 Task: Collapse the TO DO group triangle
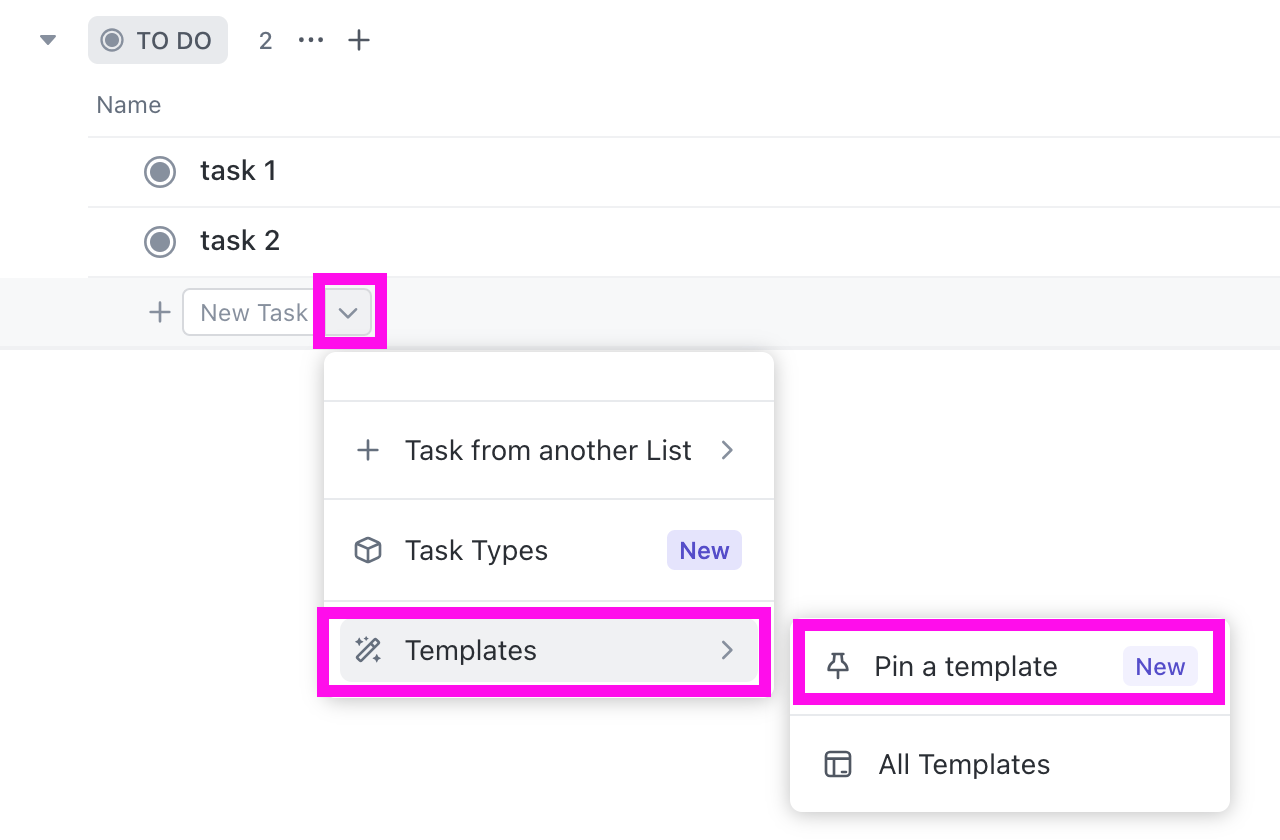click(47, 40)
